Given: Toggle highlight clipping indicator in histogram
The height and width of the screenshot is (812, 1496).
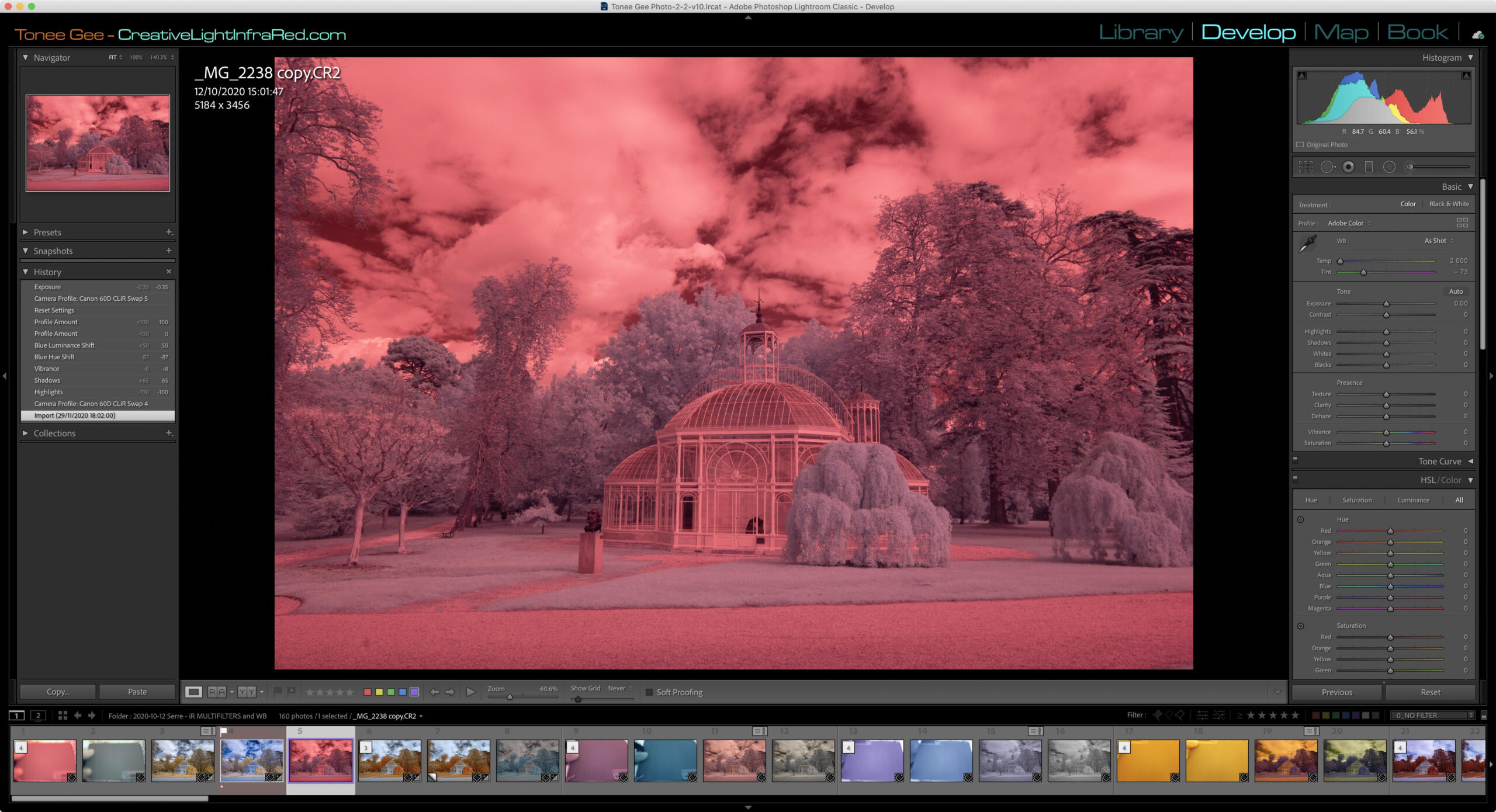Looking at the screenshot, I should [x=1466, y=75].
